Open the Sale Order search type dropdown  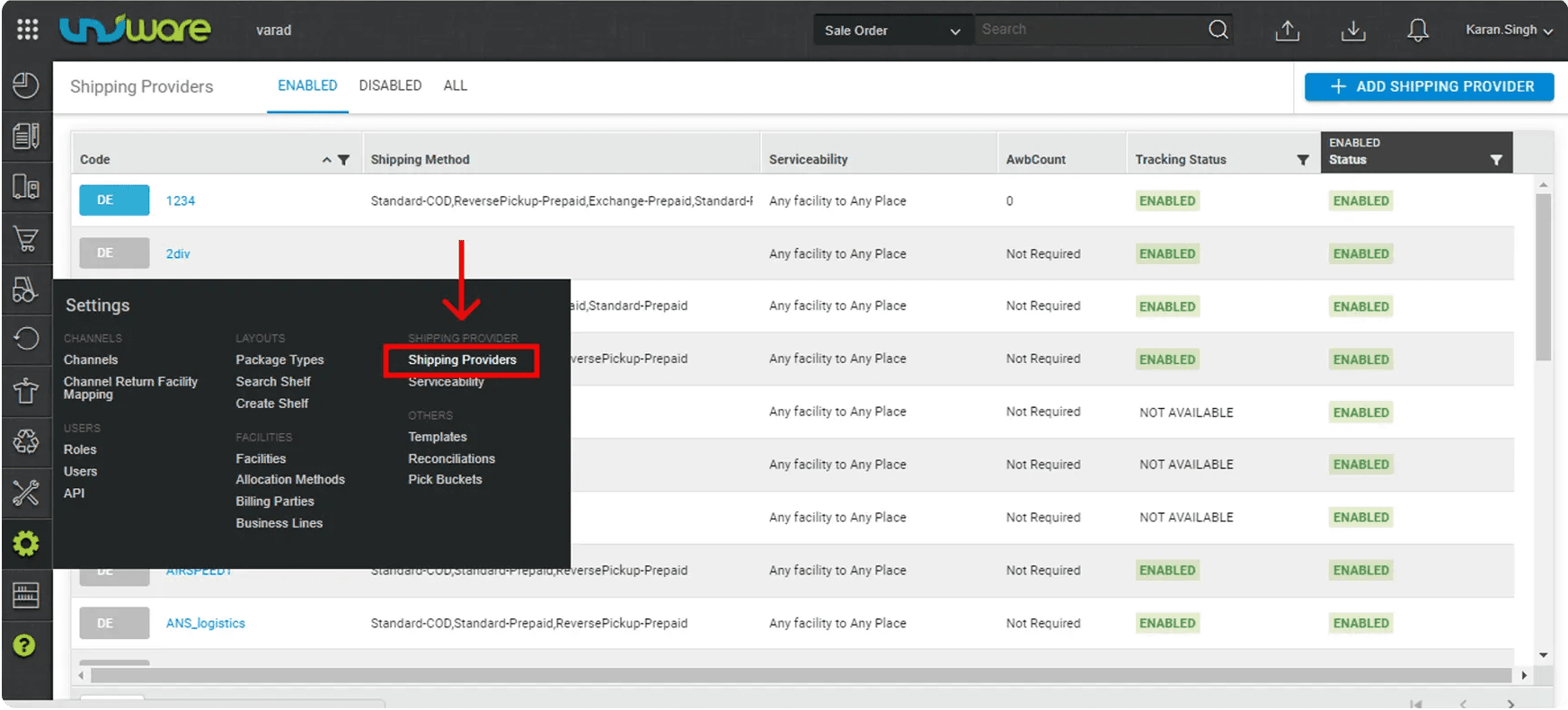point(892,31)
